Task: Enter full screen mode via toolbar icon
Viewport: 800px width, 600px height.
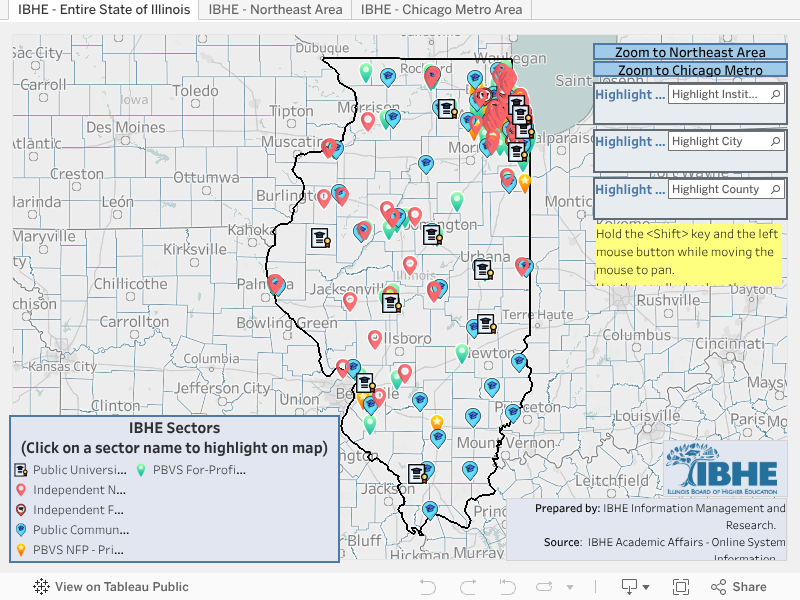Action: tap(681, 587)
